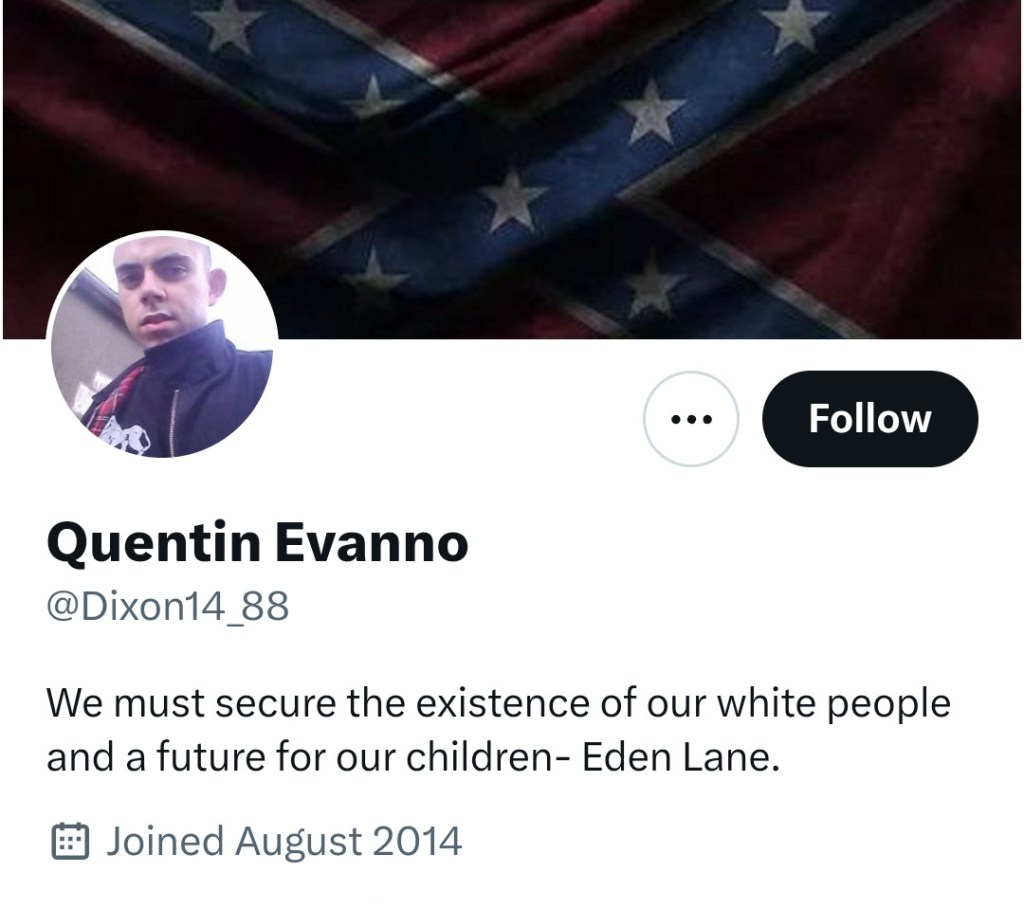
Task: Click the Joined August 2014 text
Action: pyautogui.click(x=284, y=841)
